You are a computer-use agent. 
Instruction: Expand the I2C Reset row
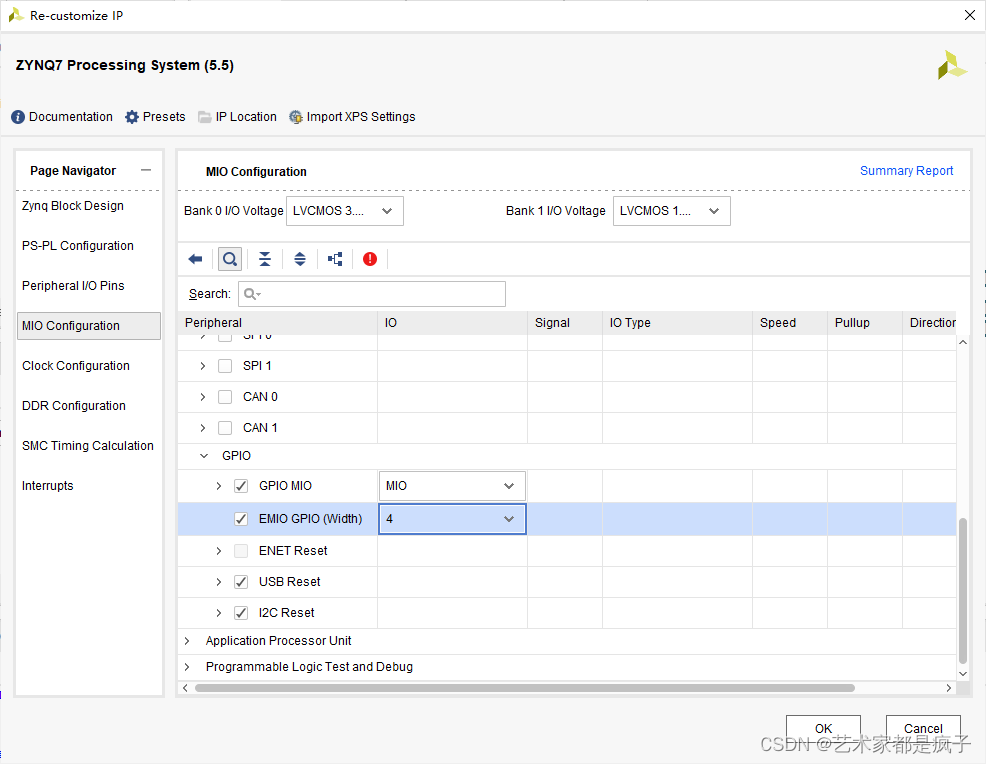point(218,613)
